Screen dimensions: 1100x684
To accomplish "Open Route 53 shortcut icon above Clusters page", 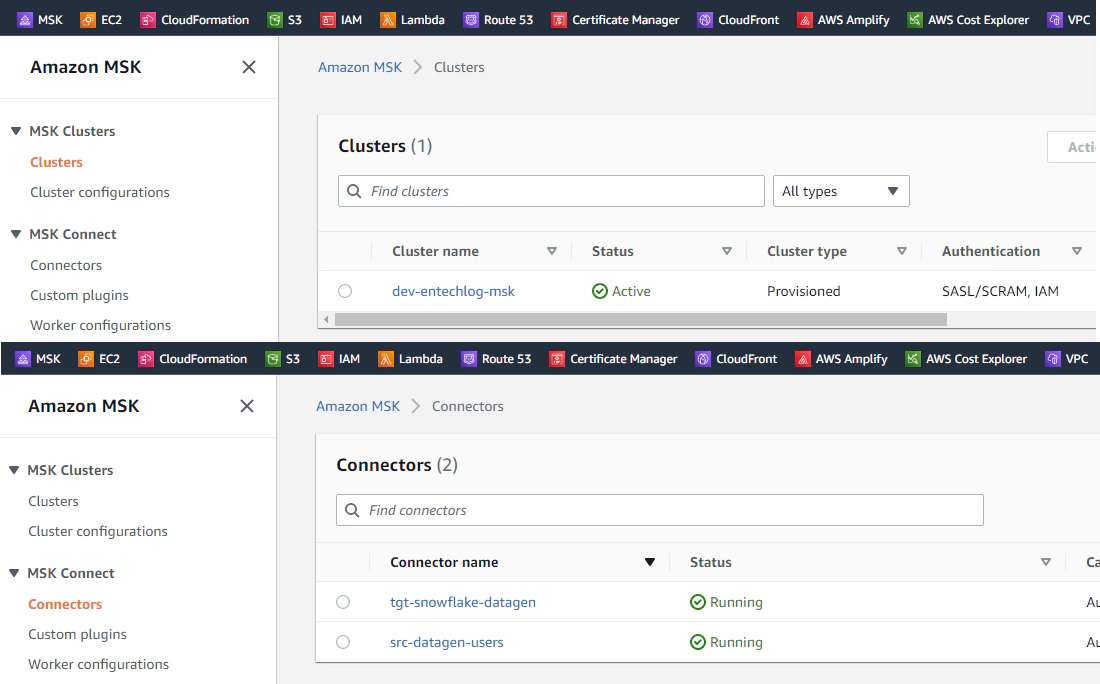I will pyautogui.click(x=471, y=20).
